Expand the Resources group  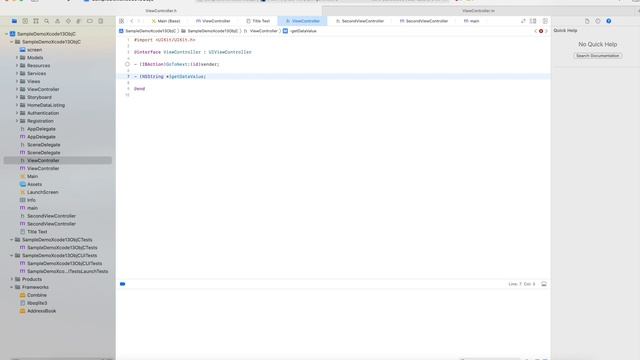pyautogui.click(x=17, y=65)
